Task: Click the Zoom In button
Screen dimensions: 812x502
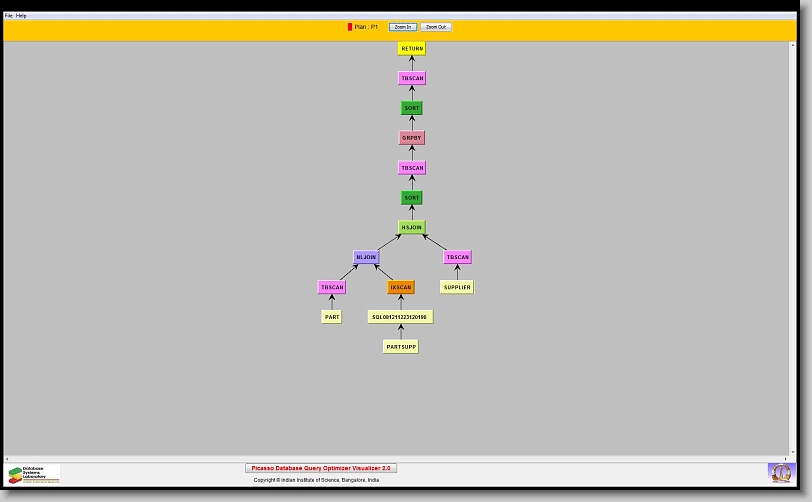Action: 403,27
